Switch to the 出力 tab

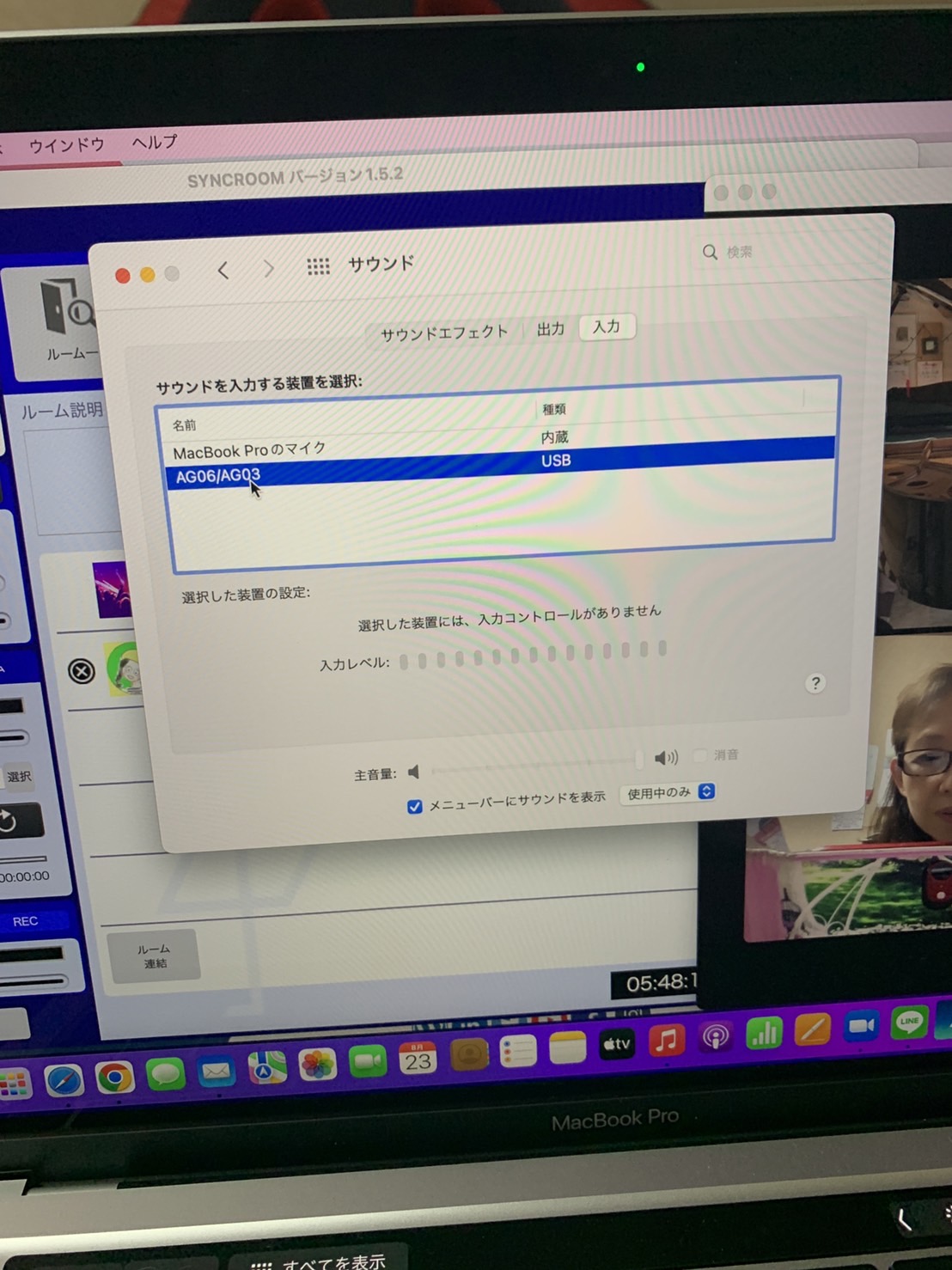tap(551, 329)
